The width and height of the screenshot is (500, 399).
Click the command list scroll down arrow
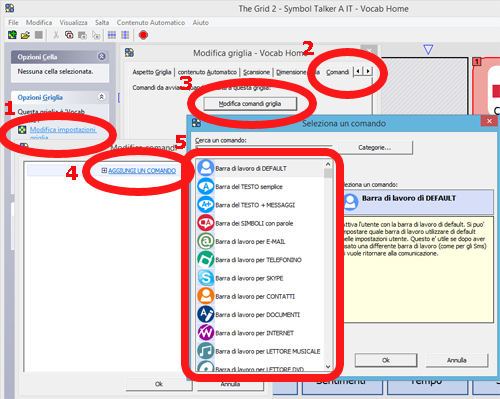coord(328,367)
